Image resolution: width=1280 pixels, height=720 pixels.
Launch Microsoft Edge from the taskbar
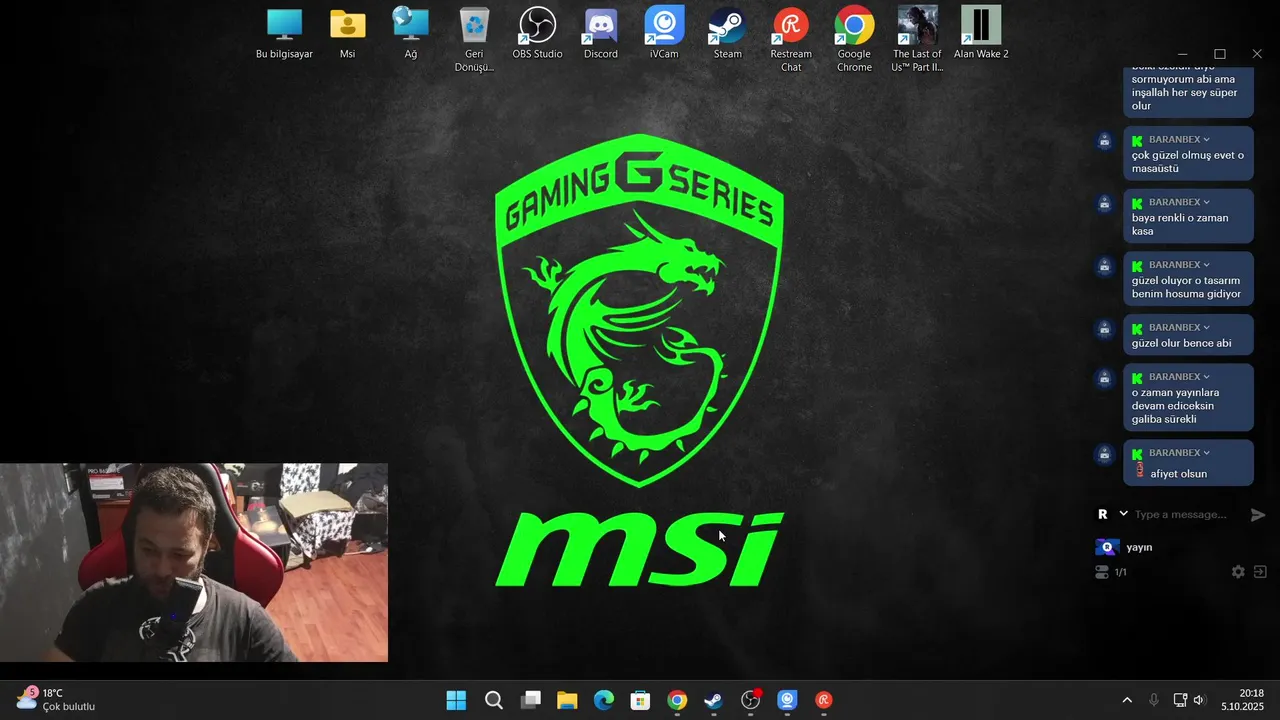tap(603, 700)
